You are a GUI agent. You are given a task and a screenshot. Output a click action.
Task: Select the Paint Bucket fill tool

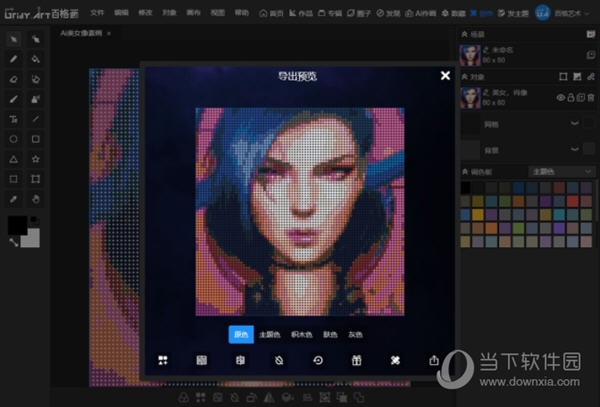click(x=36, y=59)
